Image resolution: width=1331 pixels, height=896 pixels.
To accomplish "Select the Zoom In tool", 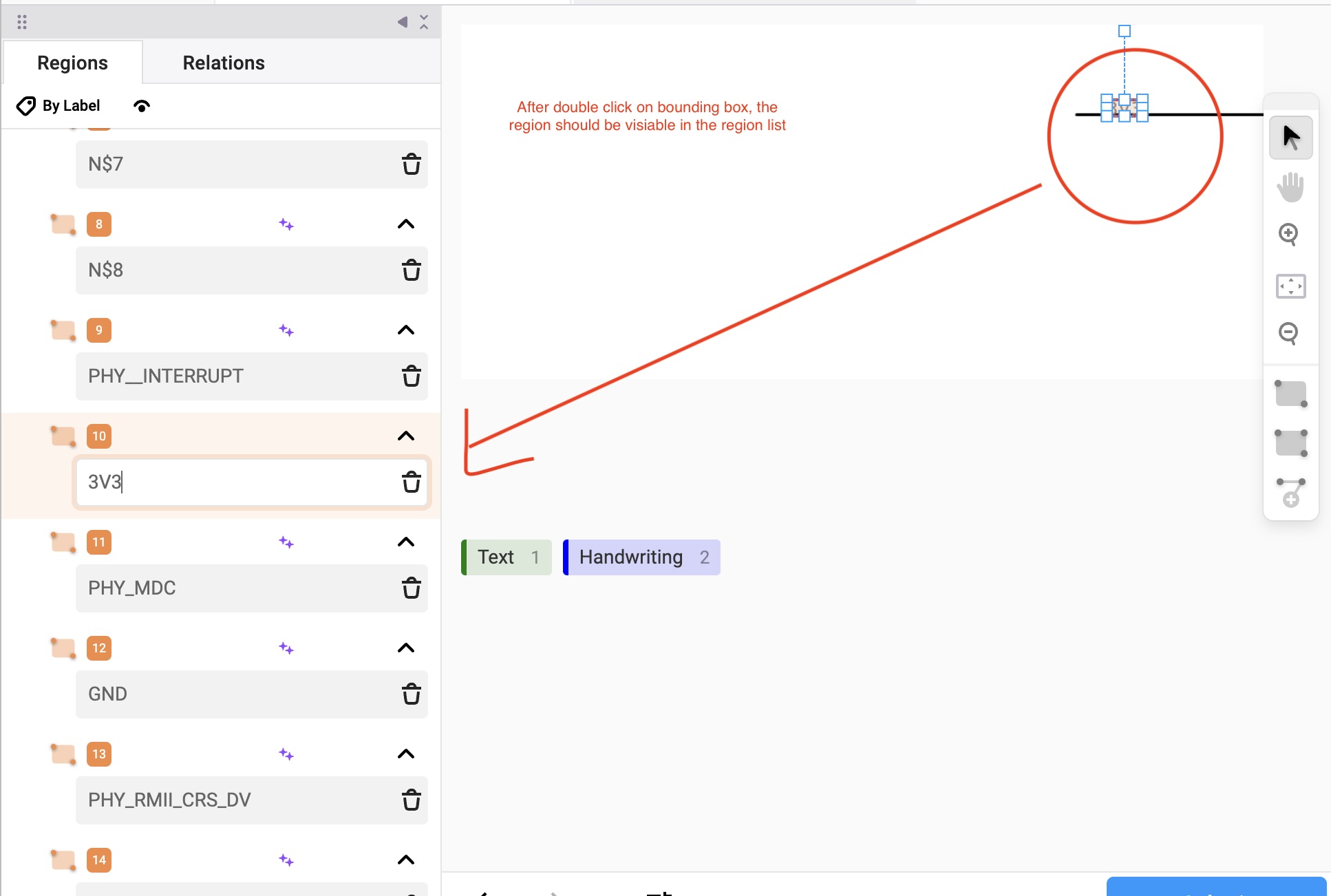I will [1291, 235].
